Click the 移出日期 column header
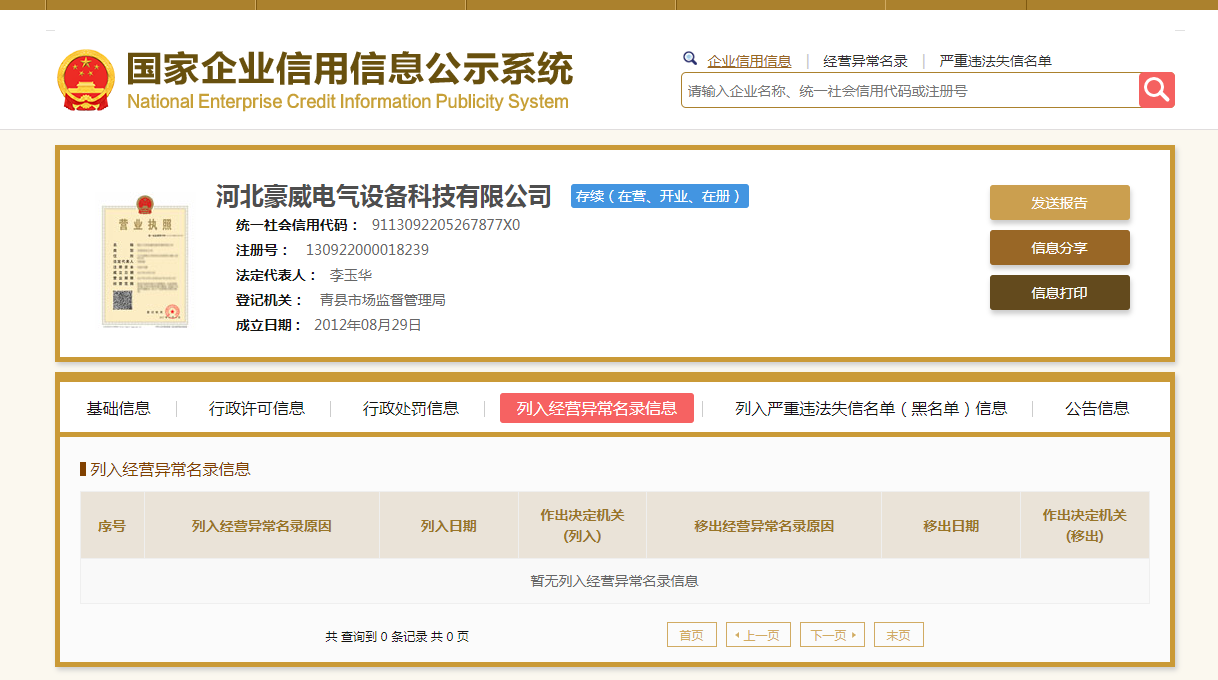 pyautogui.click(x=951, y=525)
